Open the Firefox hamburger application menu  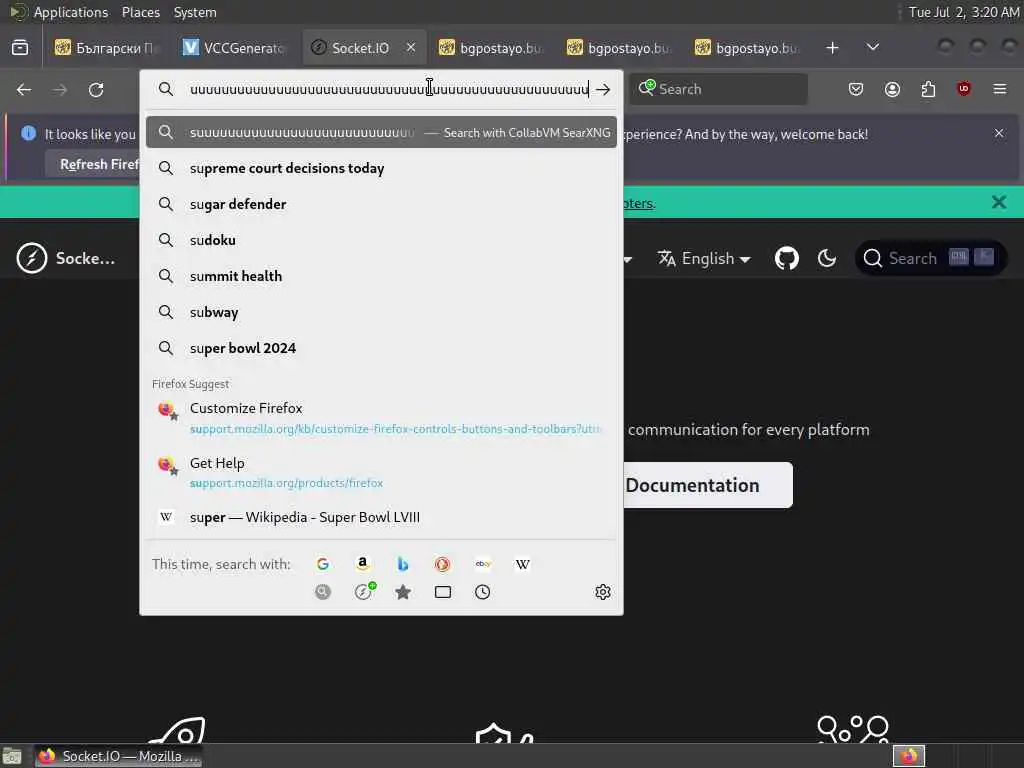[1000, 89]
